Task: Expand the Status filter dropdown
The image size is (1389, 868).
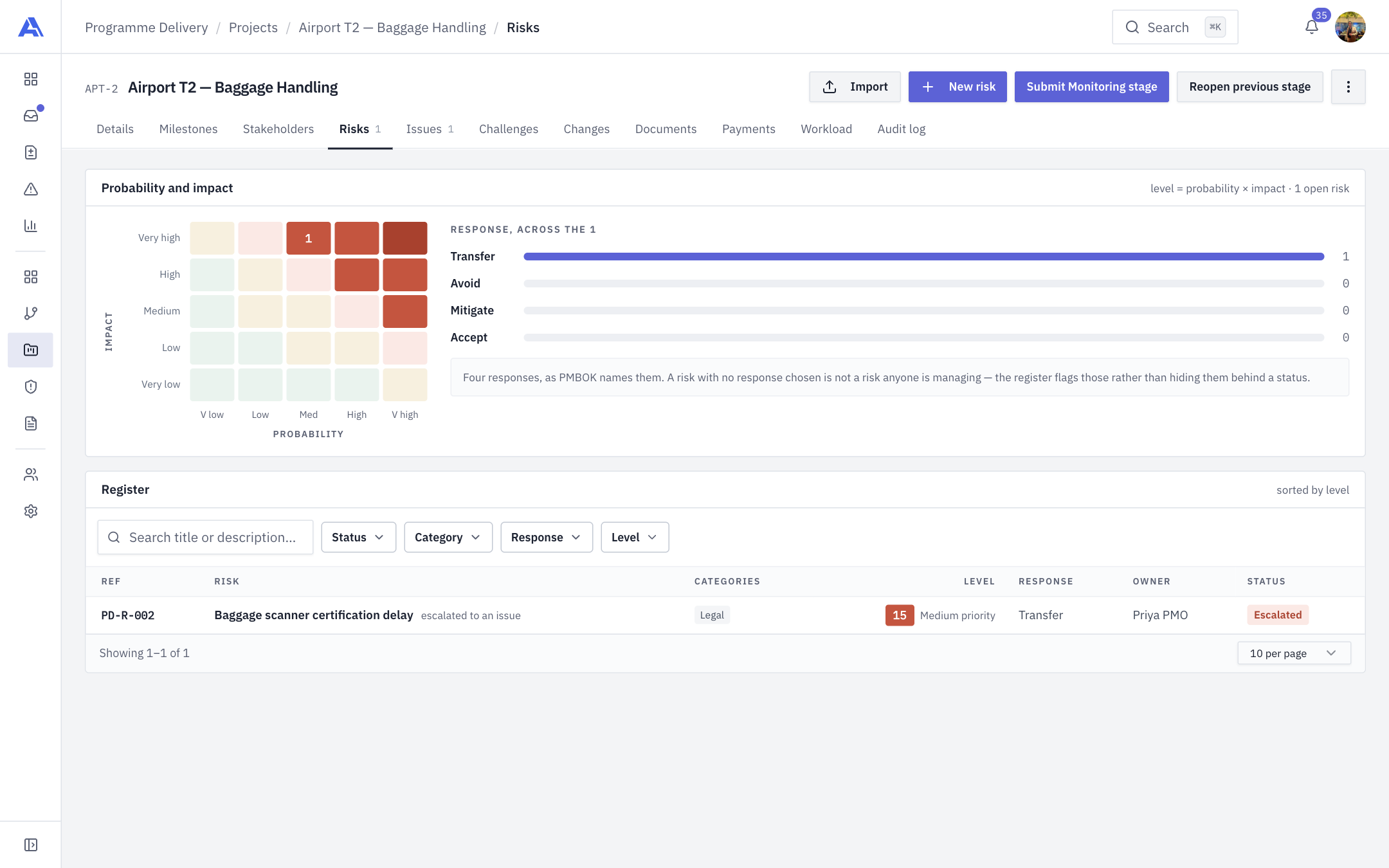Action: tap(358, 537)
